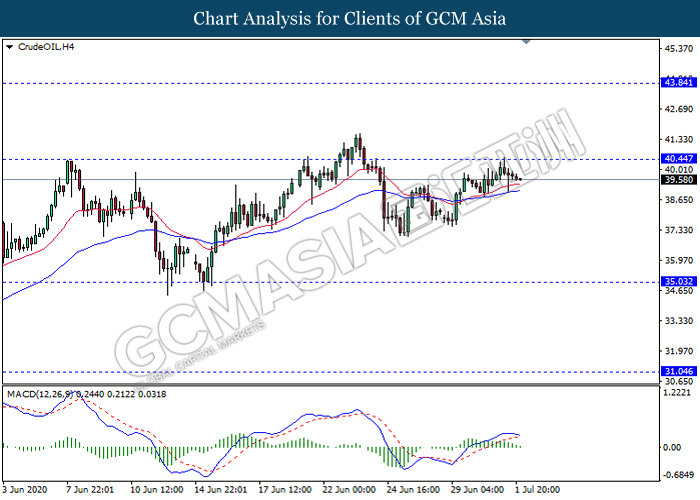
Task: Click the MACD scale value 1.2221
Action: pyautogui.click(x=677, y=393)
